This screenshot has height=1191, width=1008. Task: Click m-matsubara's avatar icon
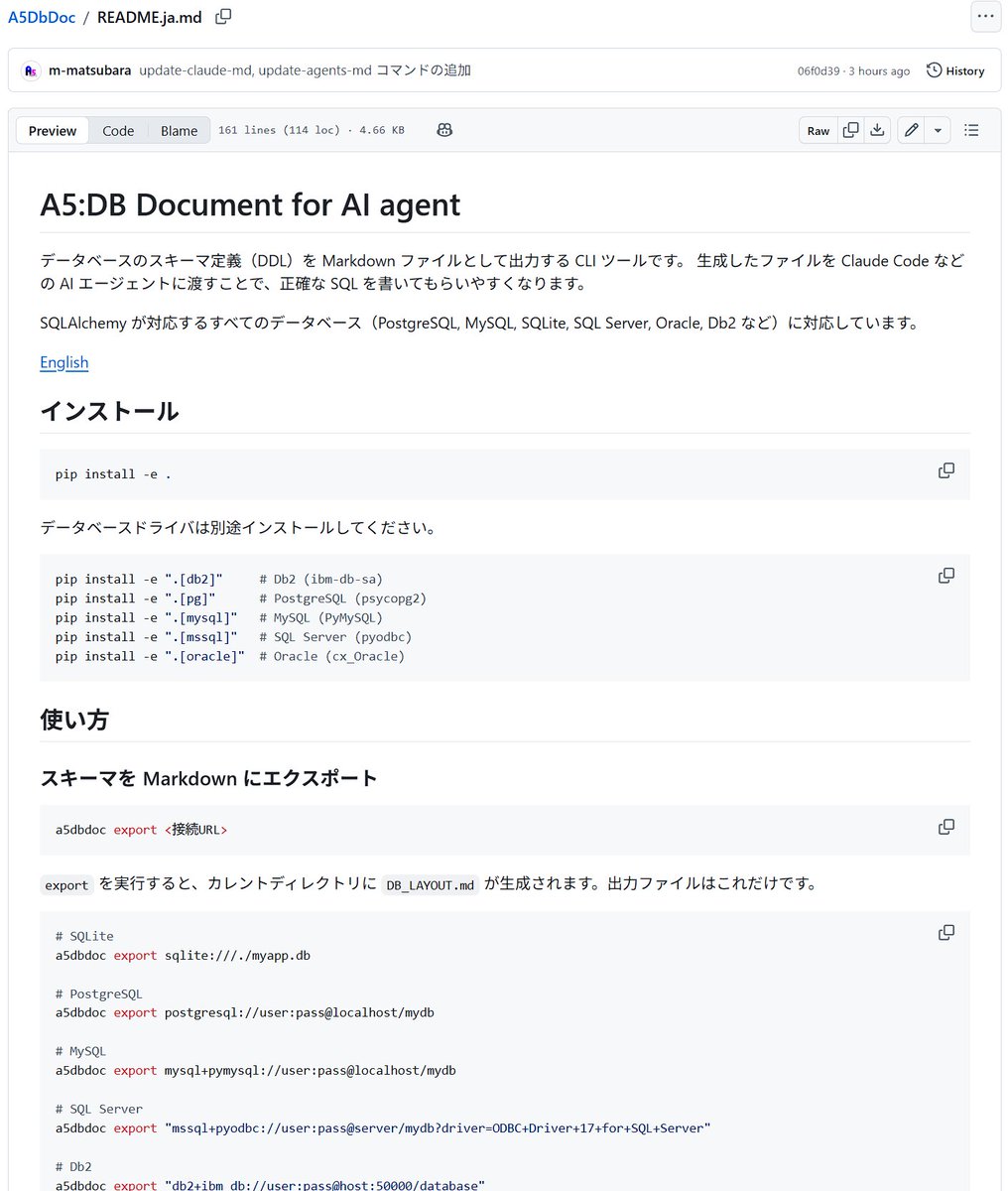[31, 70]
